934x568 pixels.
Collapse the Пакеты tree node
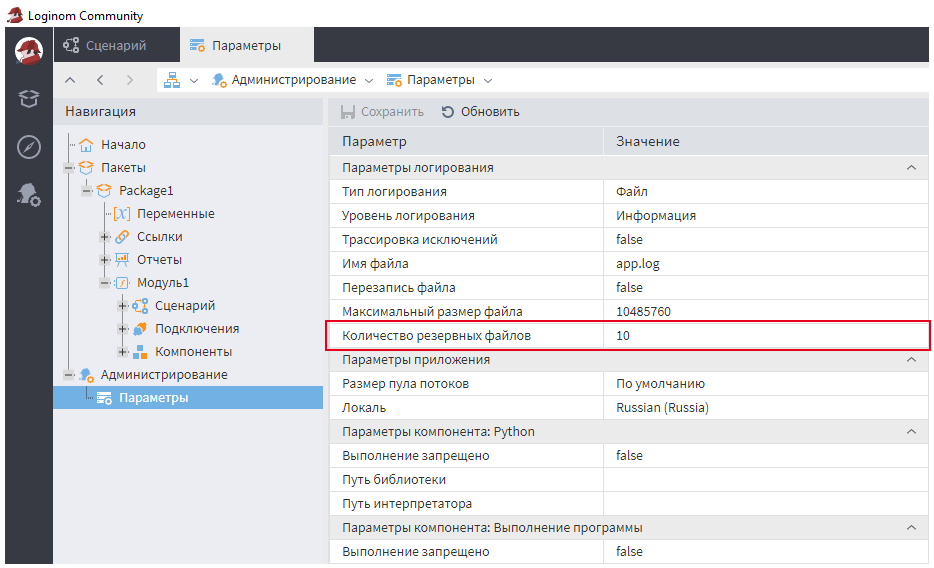click(69, 168)
